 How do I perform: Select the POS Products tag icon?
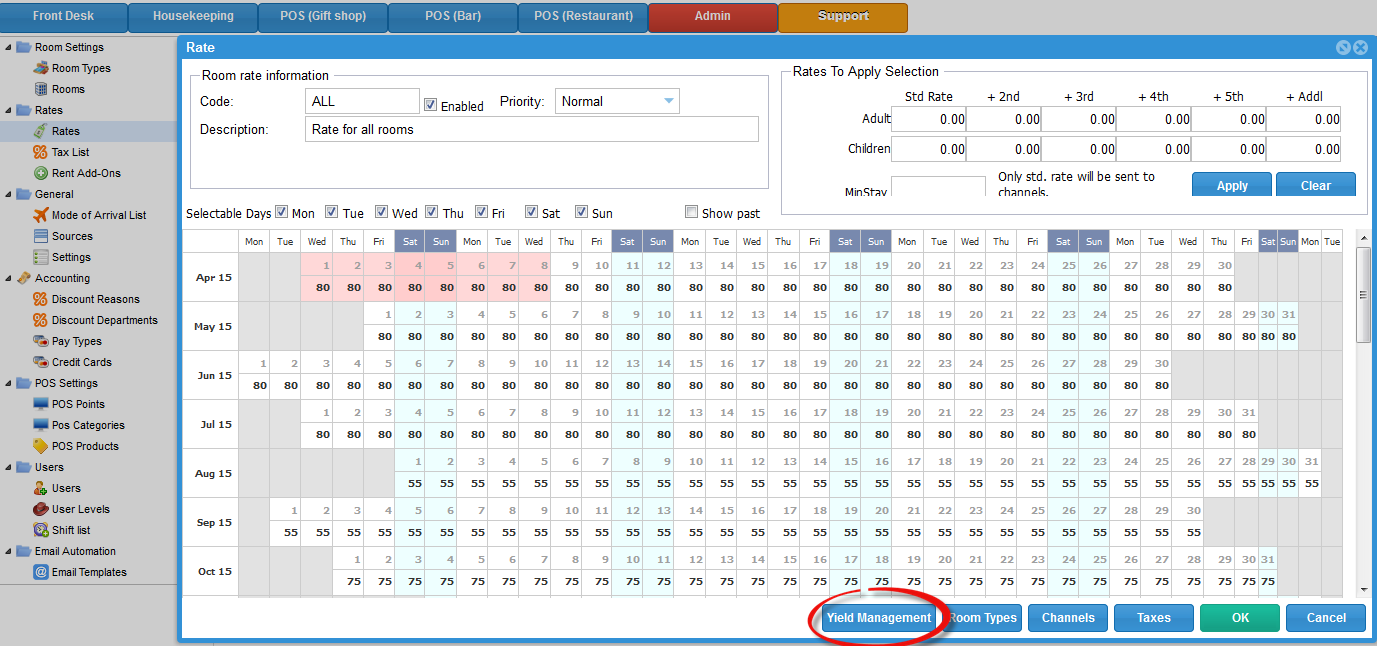41,446
